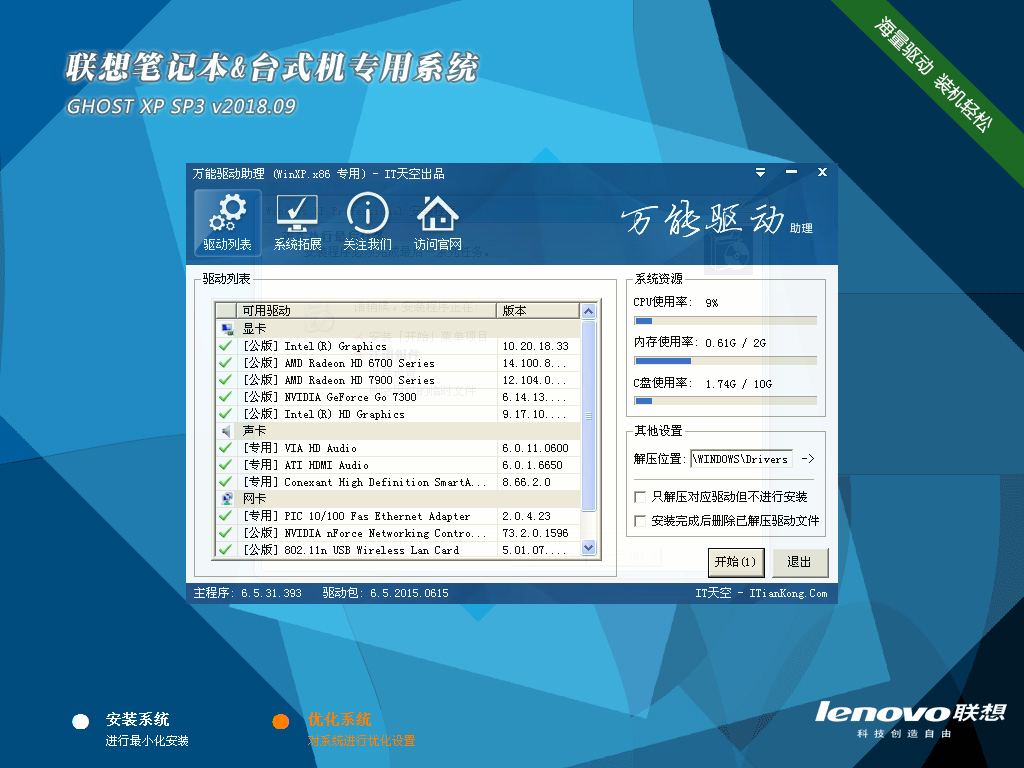Toggle checkmark for AMD Radeon HD 7900 Series
This screenshot has height=768, width=1024.
tap(225, 380)
